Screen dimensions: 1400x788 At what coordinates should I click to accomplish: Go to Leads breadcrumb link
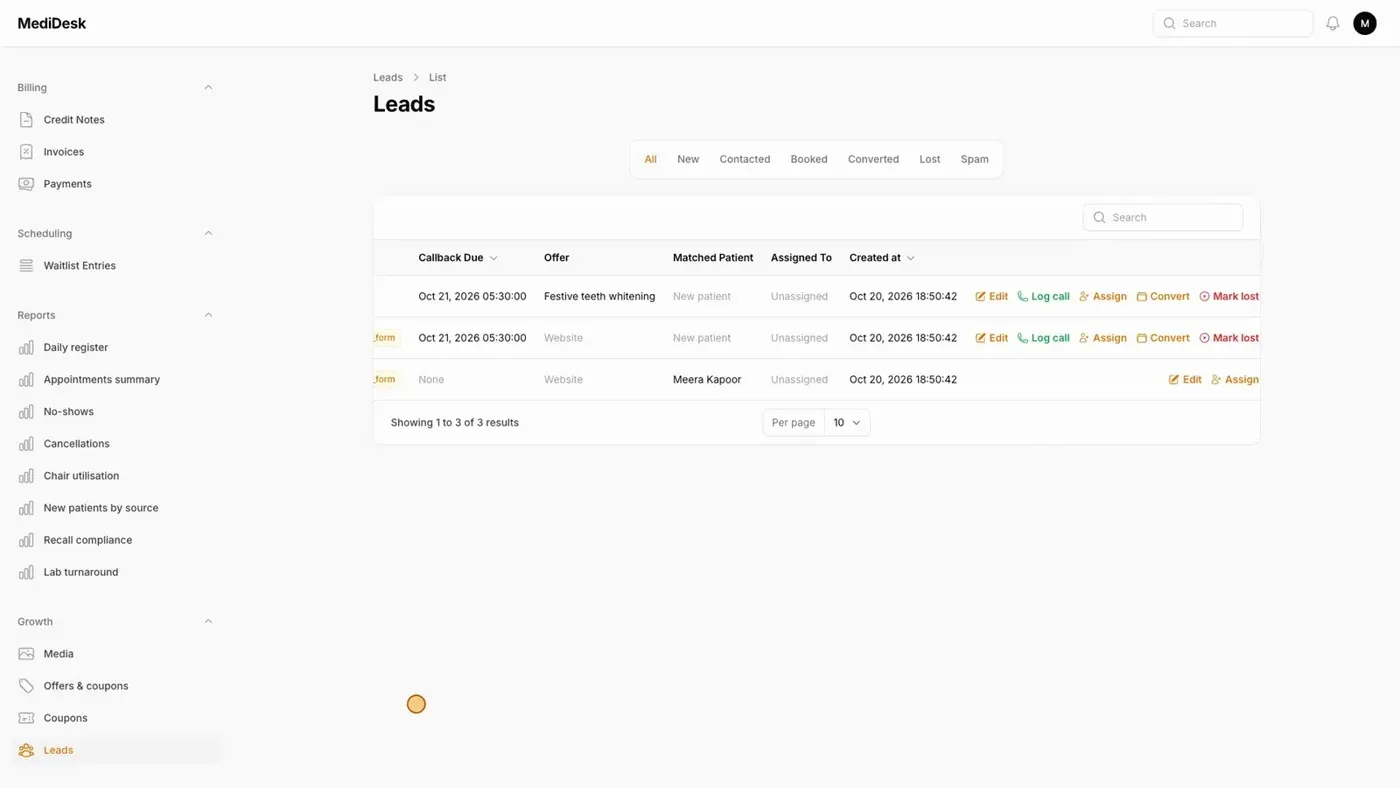pyautogui.click(x=388, y=77)
